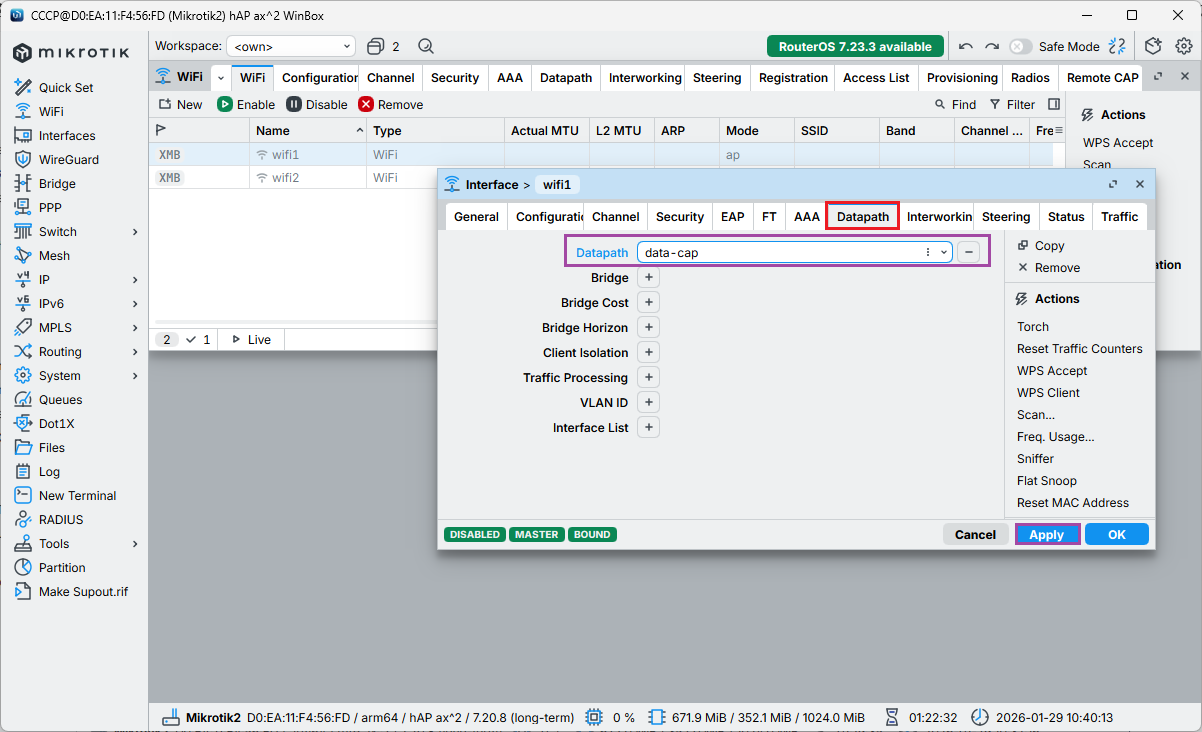This screenshot has width=1202, height=732.
Task: Expand the IPv6 submenu
Action: tap(135, 304)
